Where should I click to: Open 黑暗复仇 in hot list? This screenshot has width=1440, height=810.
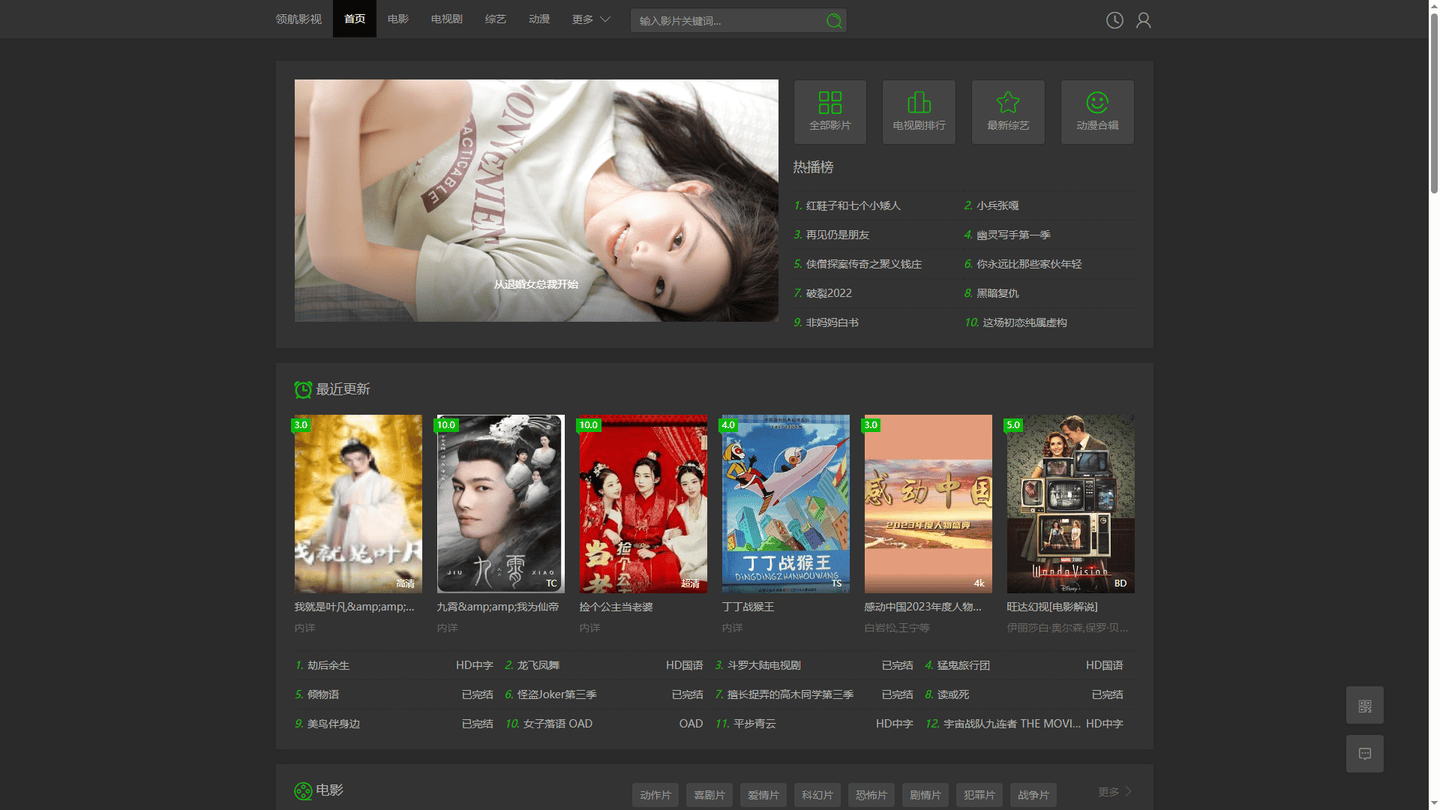pyautogui.click(x=998, y=293)
